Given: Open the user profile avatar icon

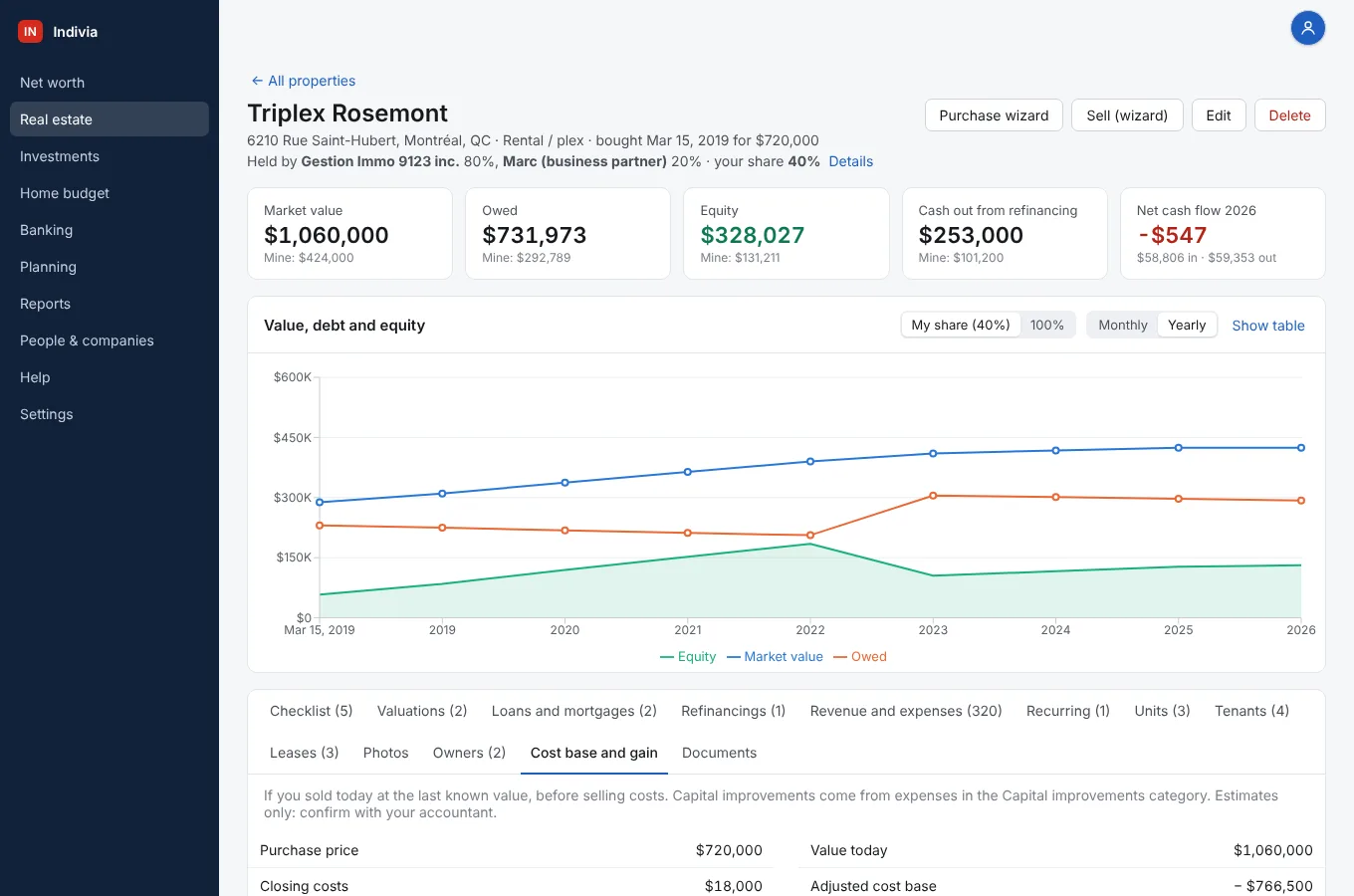Looking at the screenshot, I should tap(1308, 28).
